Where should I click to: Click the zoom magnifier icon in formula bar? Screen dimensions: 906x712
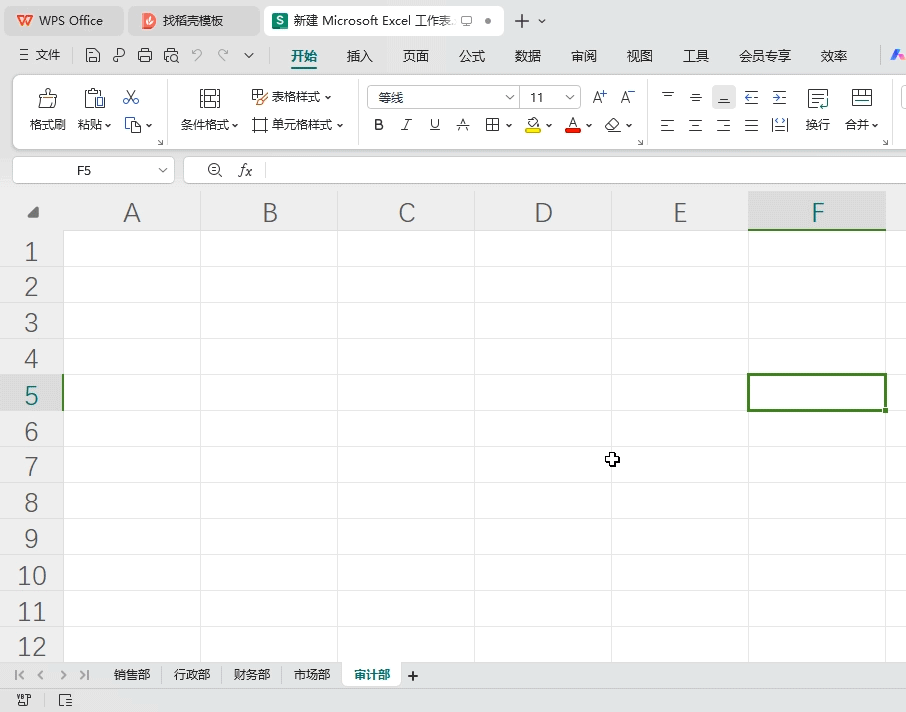pyautogui.click(x=214, y=170)
